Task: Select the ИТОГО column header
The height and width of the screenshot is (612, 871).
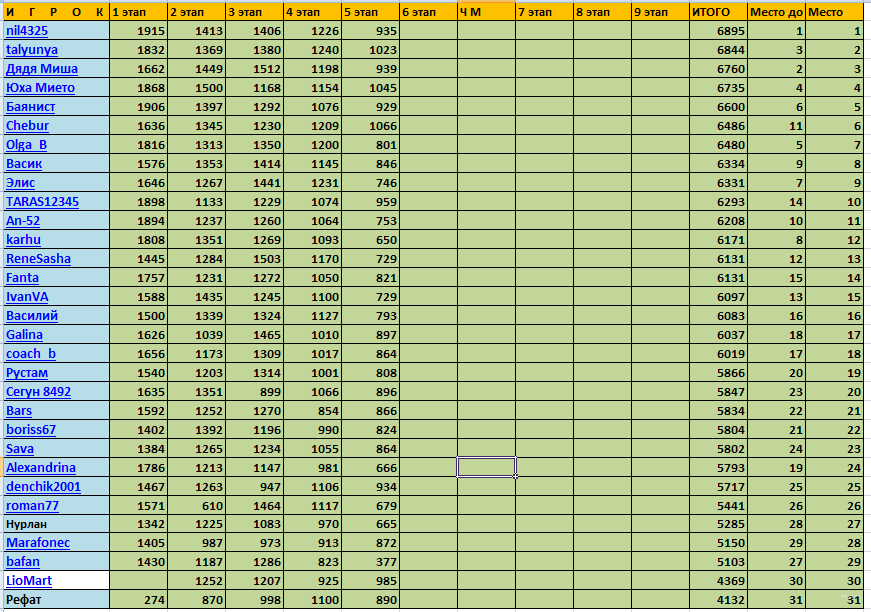Action: click(x=718, y=12)
